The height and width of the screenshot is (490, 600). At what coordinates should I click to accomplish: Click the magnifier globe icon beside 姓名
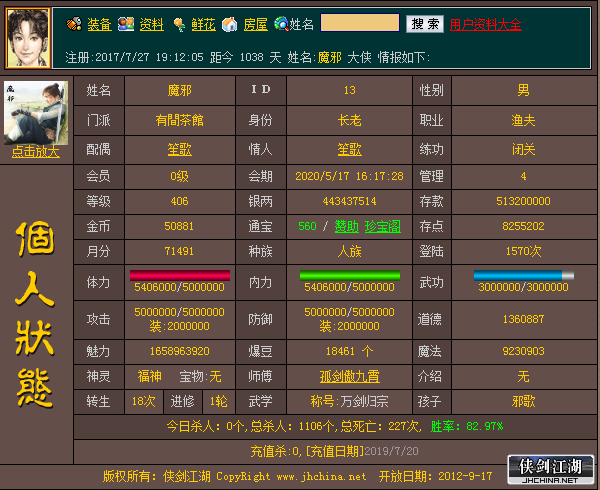pos(281,24)
